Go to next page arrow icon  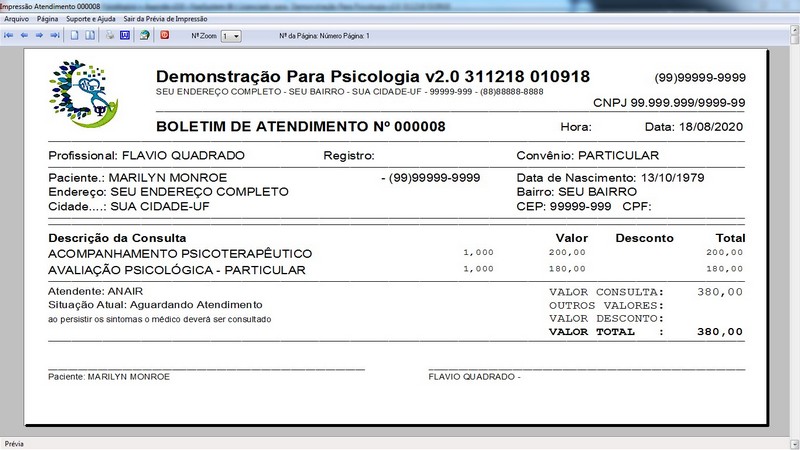pos(39,36)
